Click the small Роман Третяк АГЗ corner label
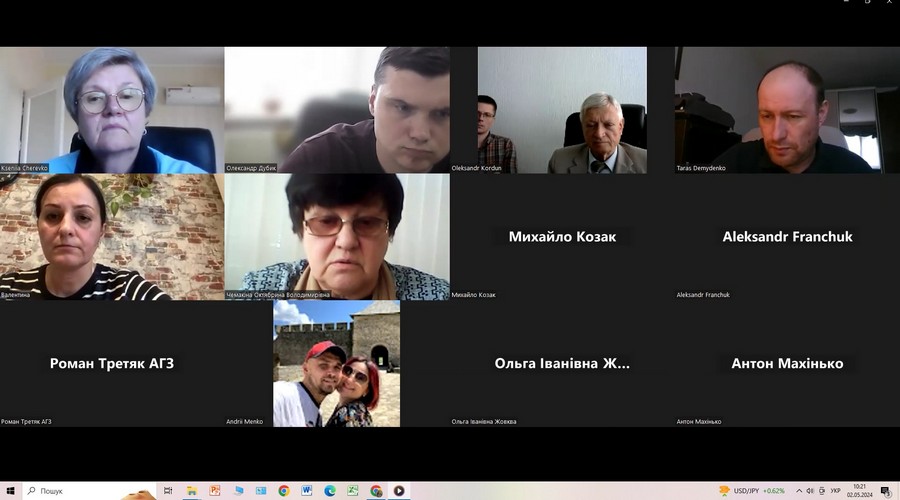 (x=26, y=421)
